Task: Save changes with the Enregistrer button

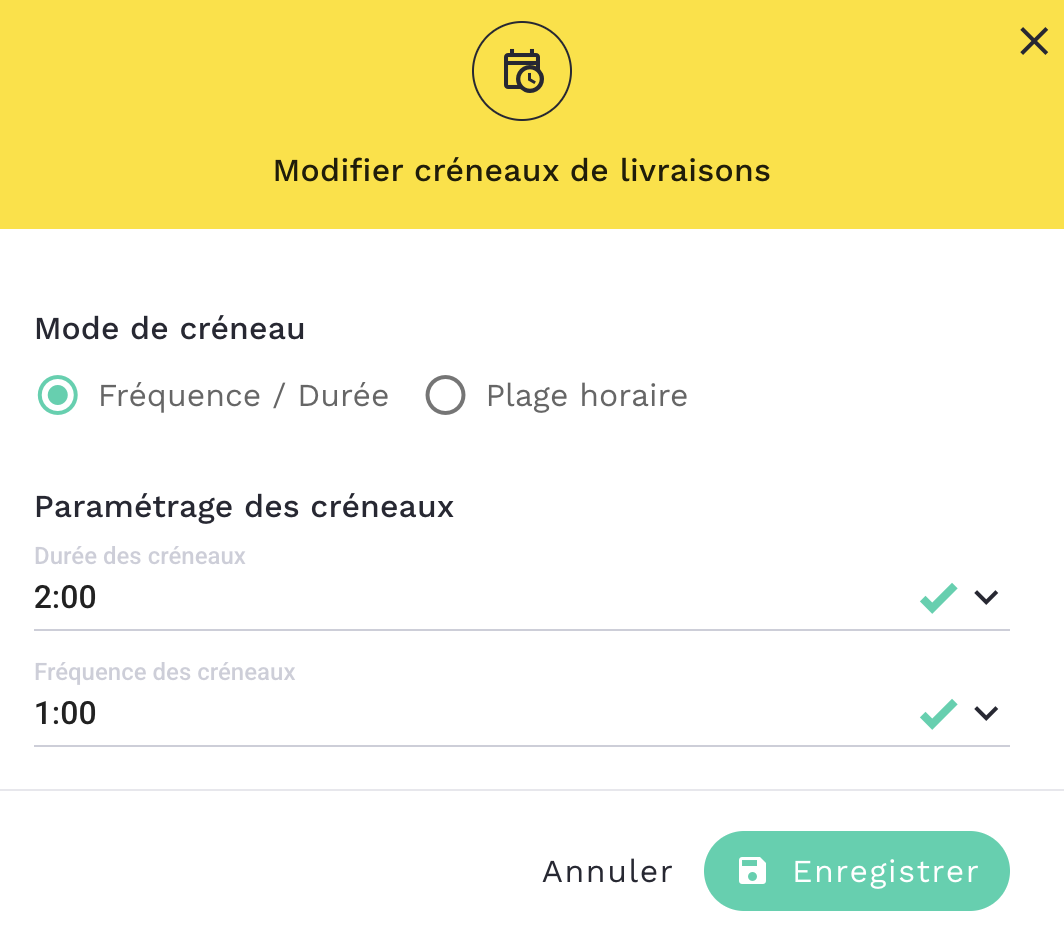Action: (x=857, y=871)
